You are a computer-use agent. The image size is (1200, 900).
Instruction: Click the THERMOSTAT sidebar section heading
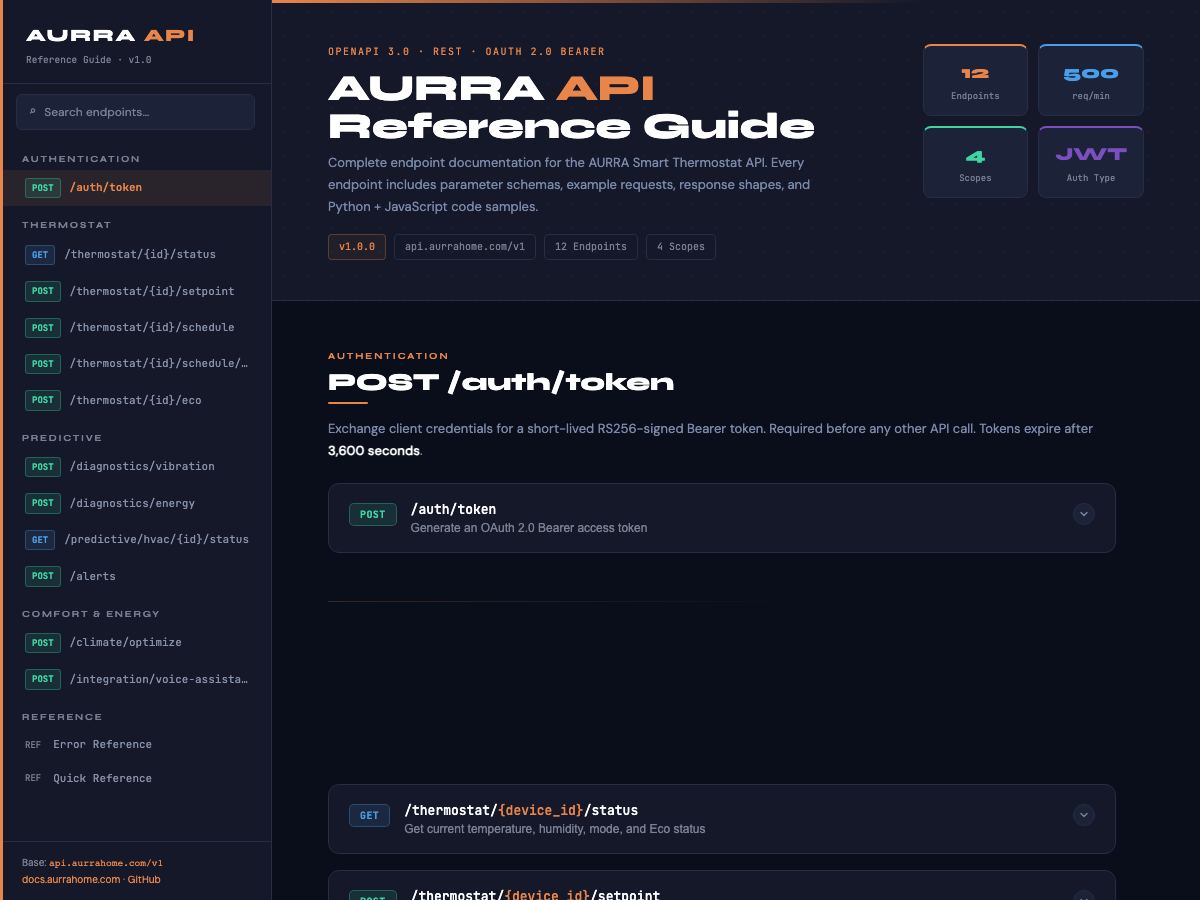[67, 225]
